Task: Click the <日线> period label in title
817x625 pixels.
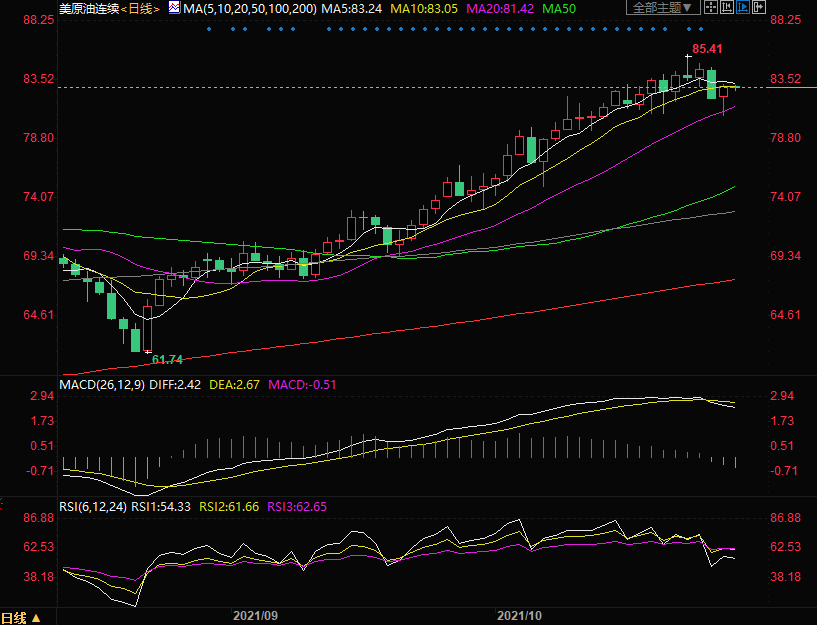Action: 140,8
